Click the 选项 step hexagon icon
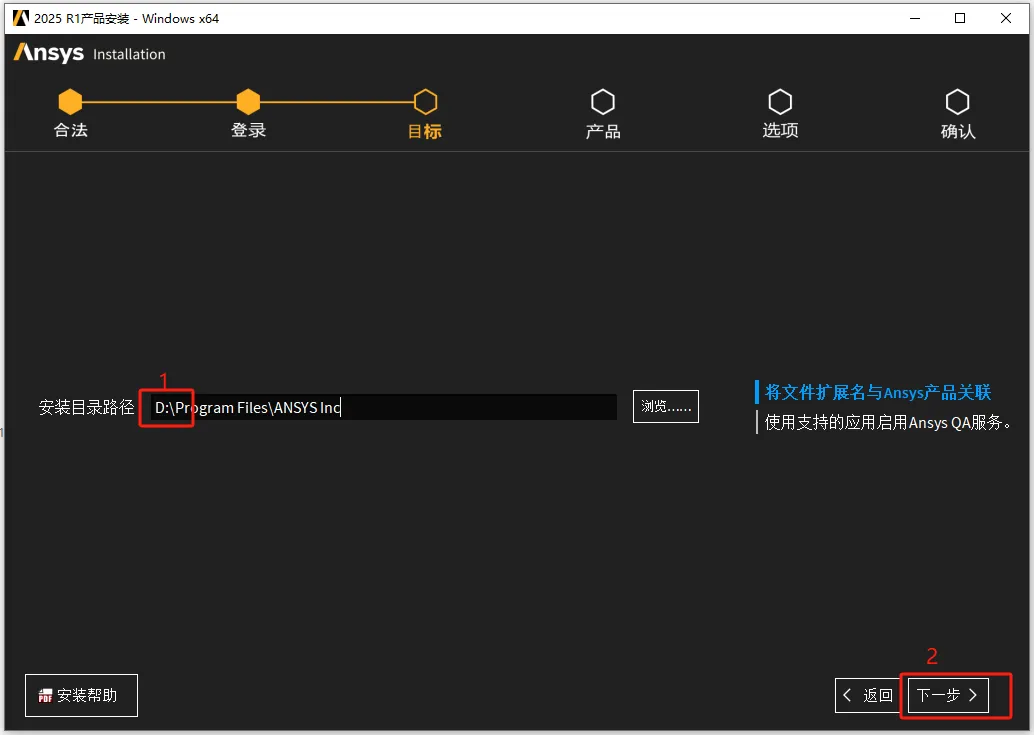 click(780, 102)
